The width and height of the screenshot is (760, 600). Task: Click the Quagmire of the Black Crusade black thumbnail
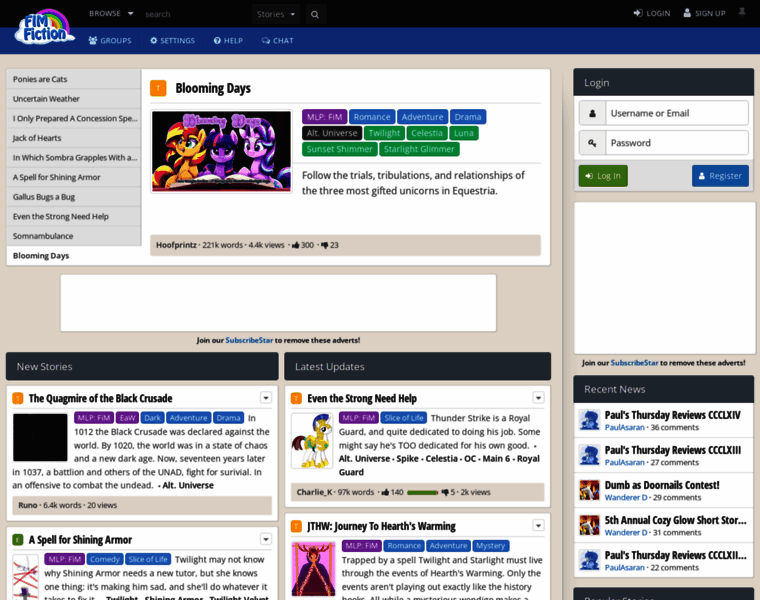click(40, 437)
